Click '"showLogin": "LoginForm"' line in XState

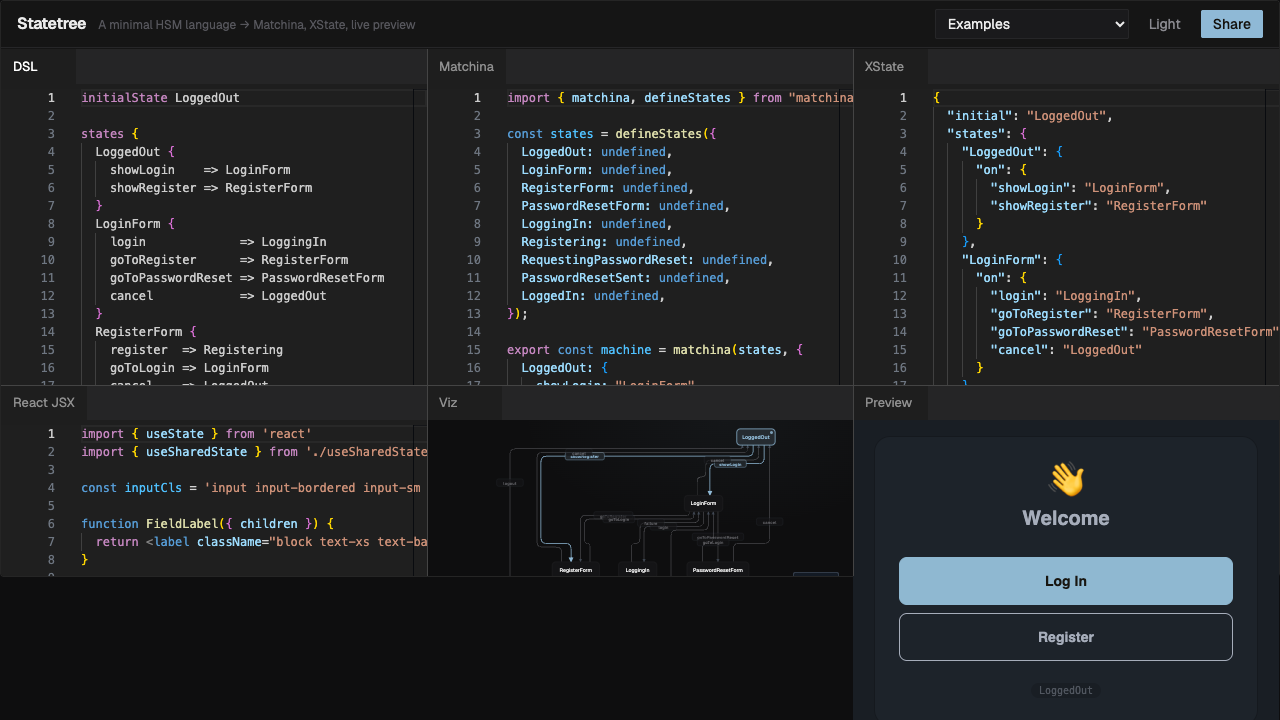tap(1081, 188)
